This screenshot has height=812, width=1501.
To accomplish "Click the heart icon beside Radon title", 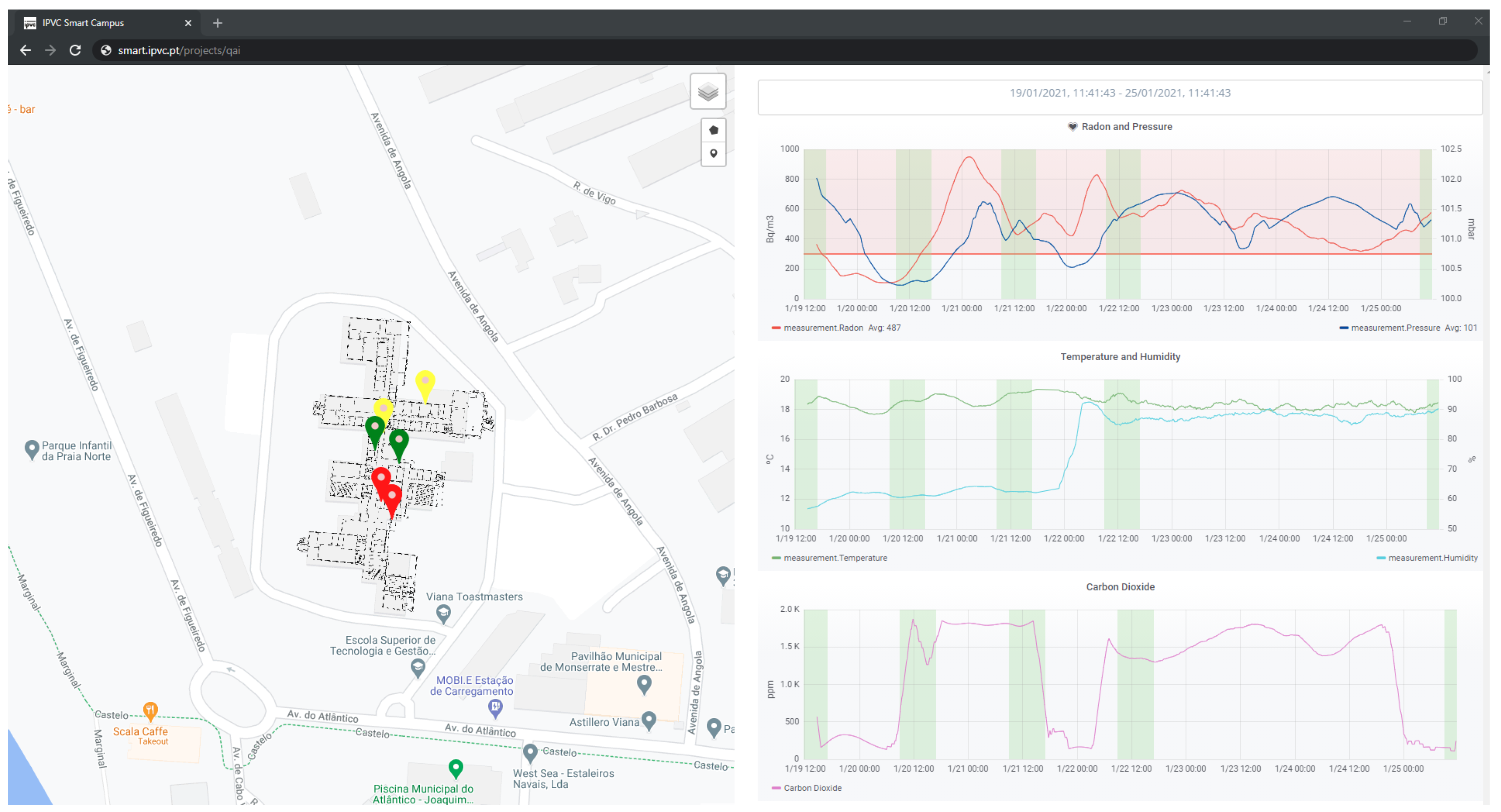I will coord(1072,126).
